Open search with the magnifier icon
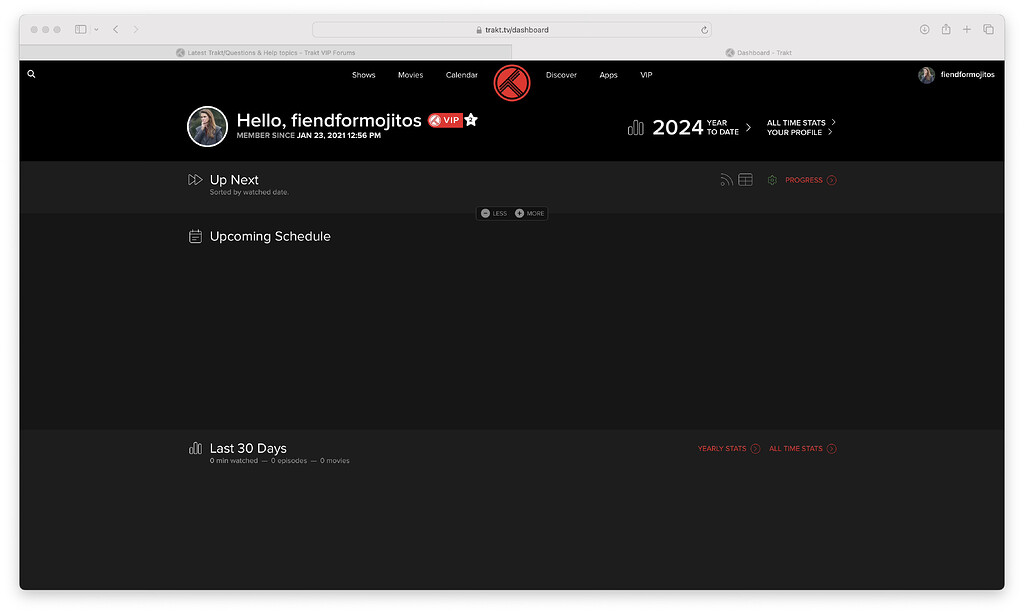This screenshot has height=614, width=1024. [x=30, y=74]
